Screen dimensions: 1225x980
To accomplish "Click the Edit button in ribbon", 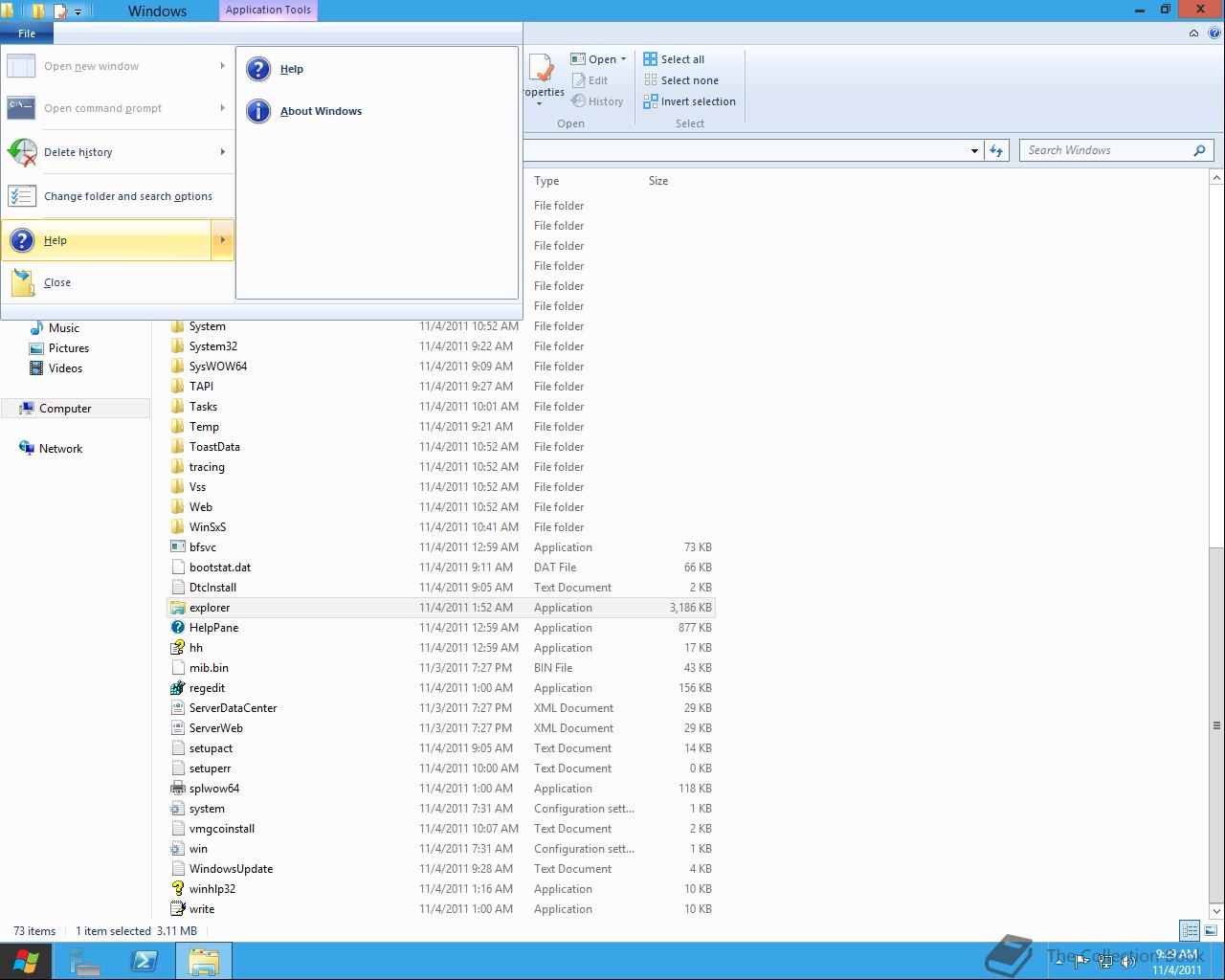I will tap(590, 80).
